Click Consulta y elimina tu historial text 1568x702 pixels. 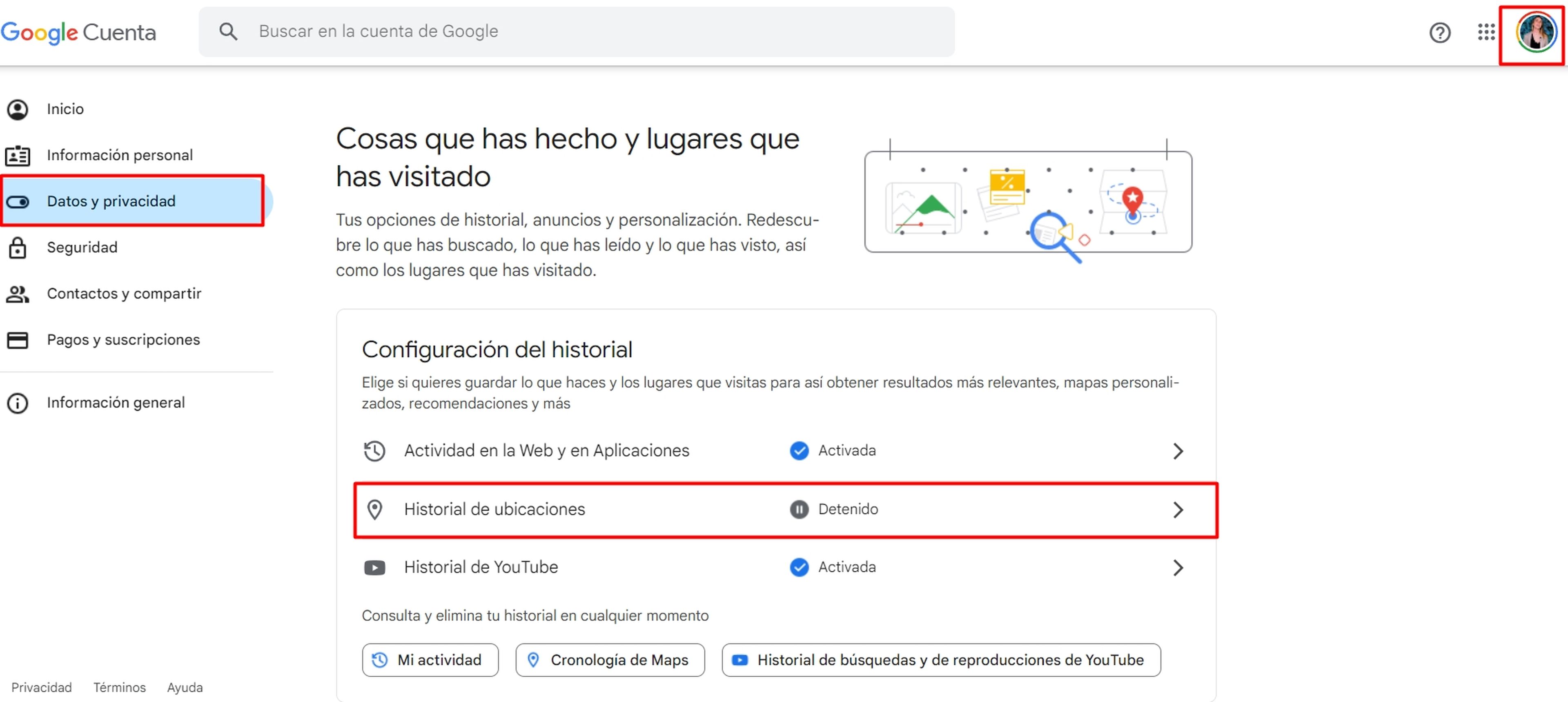tap(535, 616)
